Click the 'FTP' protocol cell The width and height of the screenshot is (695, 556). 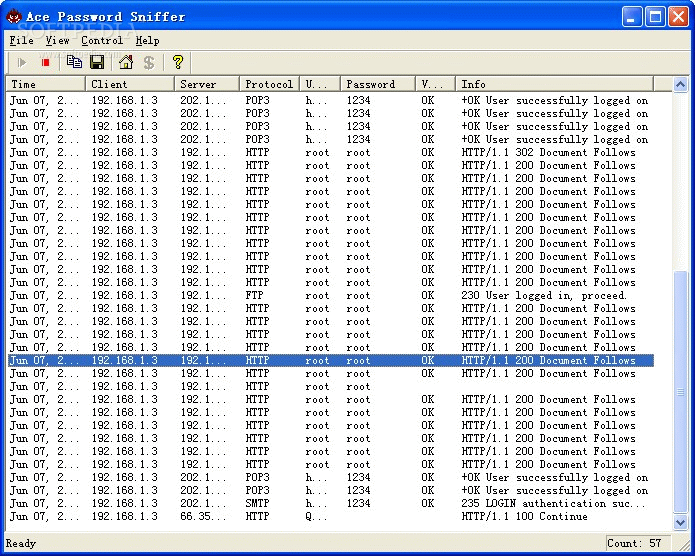(x=254, y=295)
